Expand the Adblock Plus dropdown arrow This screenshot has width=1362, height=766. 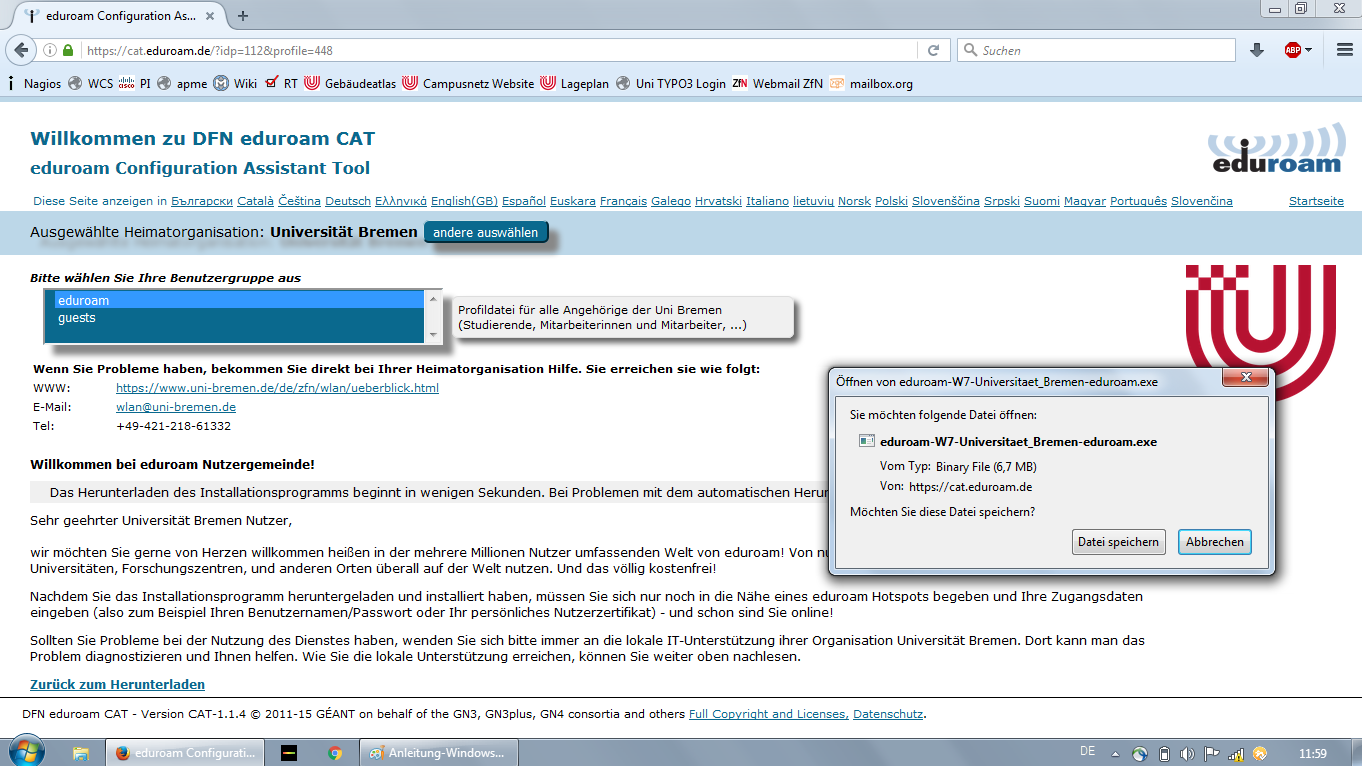[1308, 50]
